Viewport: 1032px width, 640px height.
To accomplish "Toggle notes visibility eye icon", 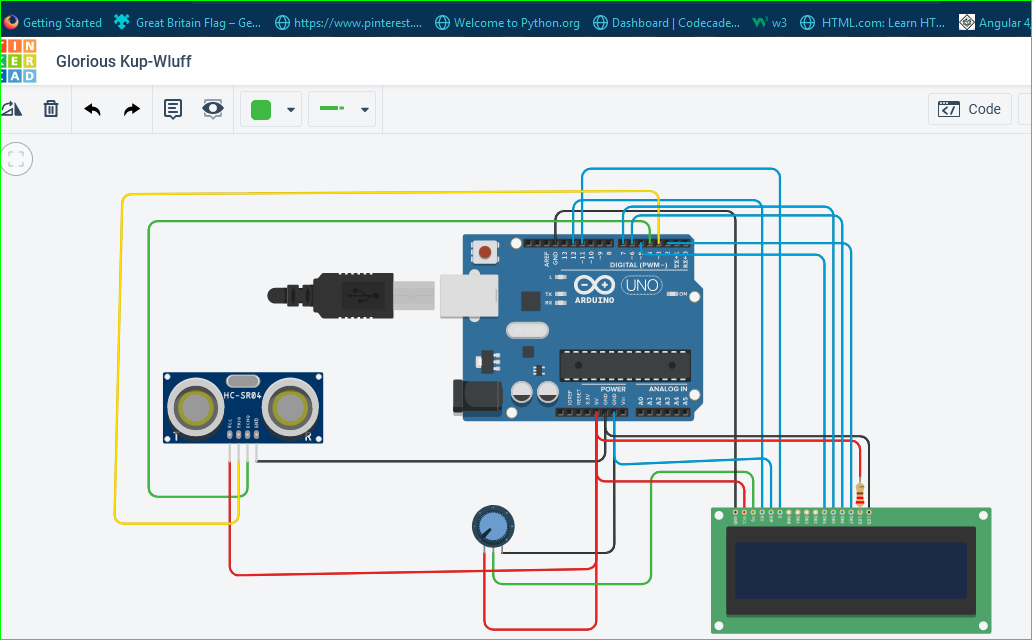I will [x=213, y=109].
